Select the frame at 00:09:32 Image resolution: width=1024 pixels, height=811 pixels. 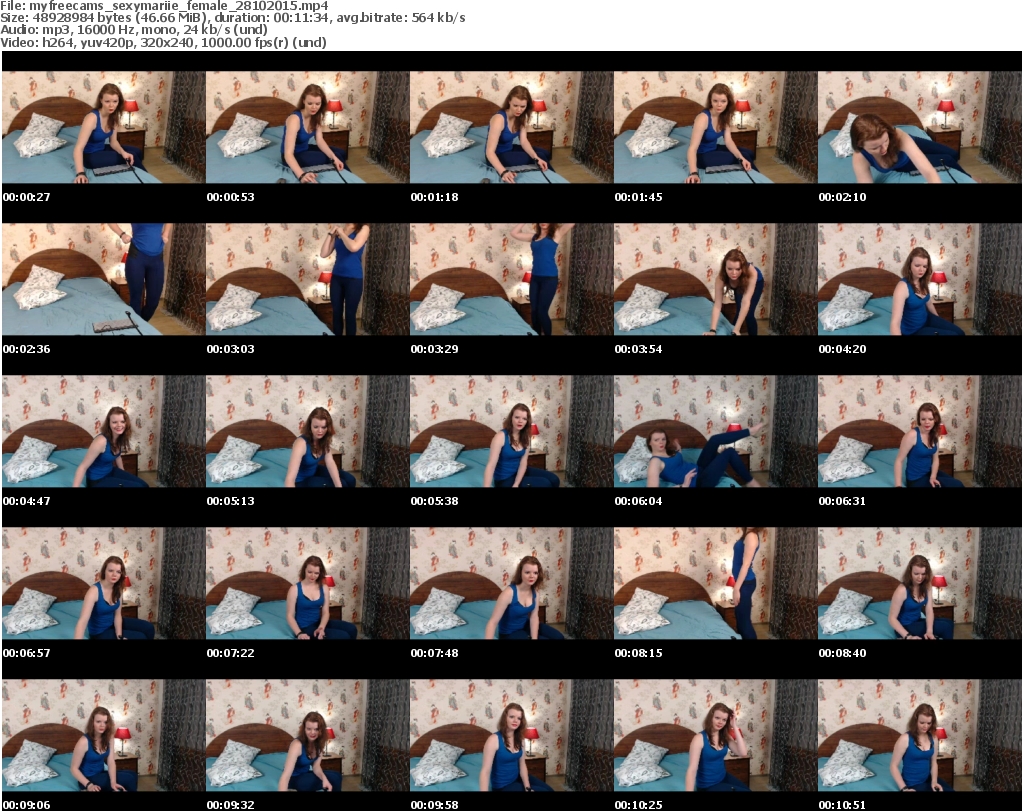coord(308,736)
